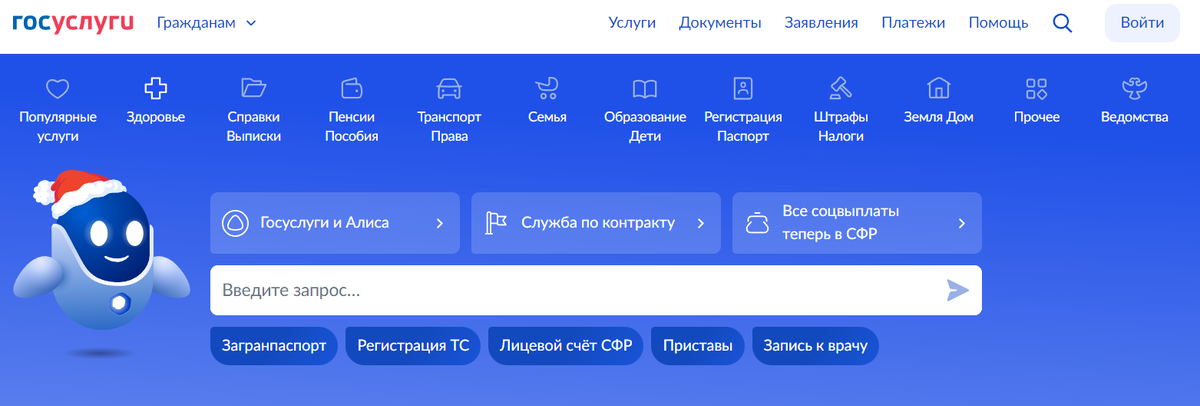Click chevron on Служба по контракту card

[701, 223]
